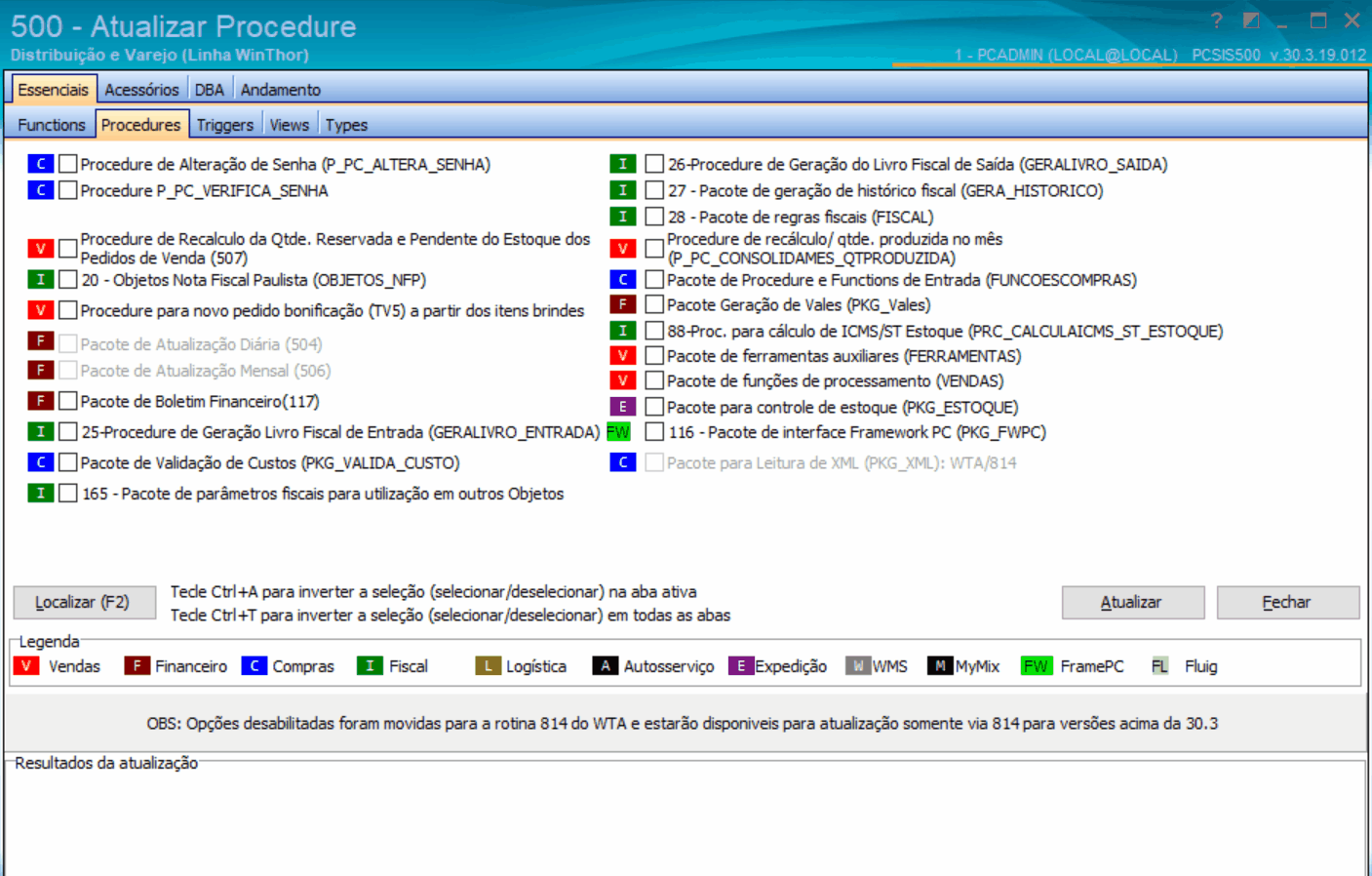Check Procedure de Alteração de Senha
Image resolution: width=1372 pixels, height=876 pixels.
pos(68,164)
